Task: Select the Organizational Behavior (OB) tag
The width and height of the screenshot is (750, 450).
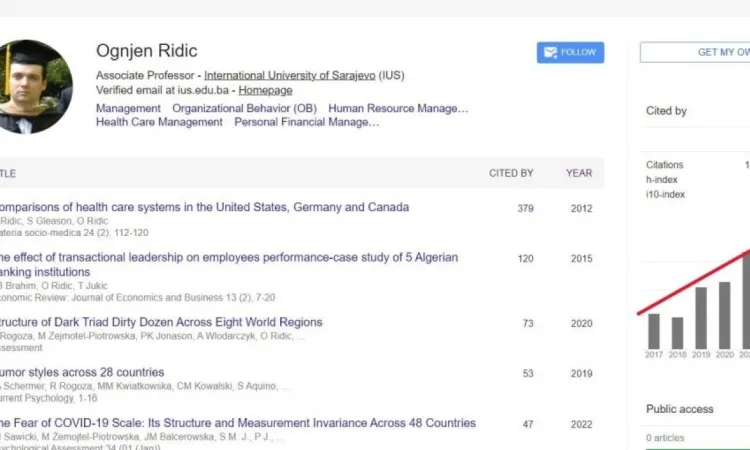Action: (x=244, y=109)
